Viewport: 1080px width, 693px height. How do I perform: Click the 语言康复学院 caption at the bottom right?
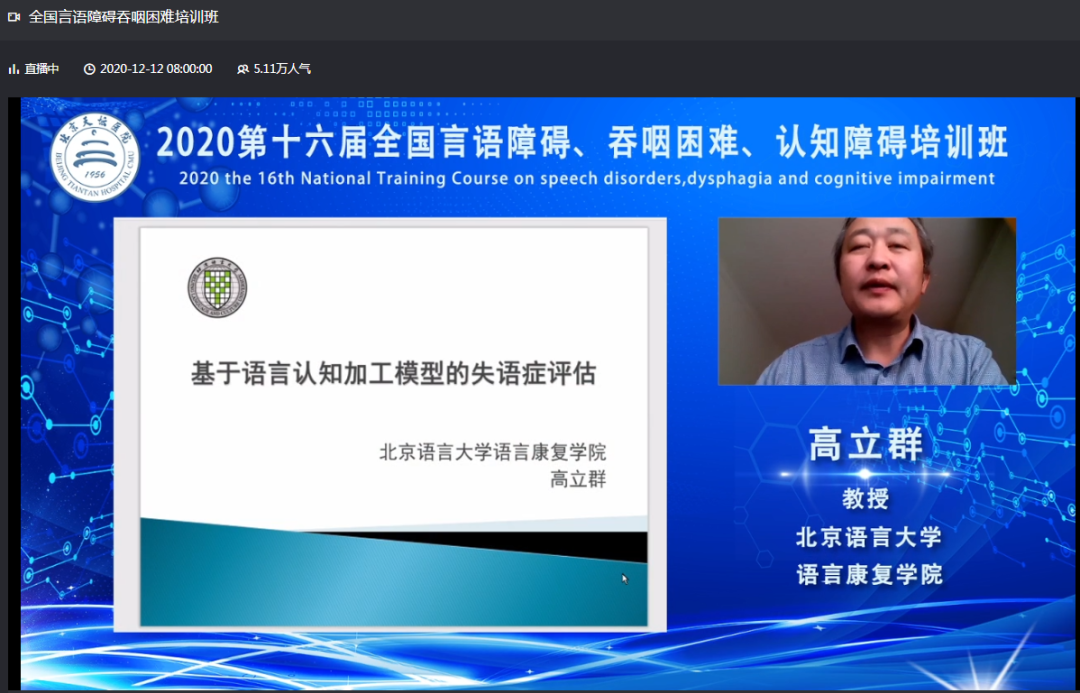pyautogui.click(x=869, y=575)
